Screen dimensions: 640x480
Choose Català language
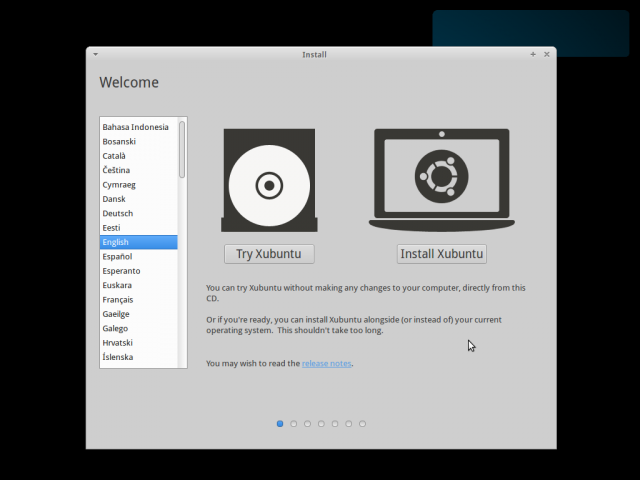139,156
